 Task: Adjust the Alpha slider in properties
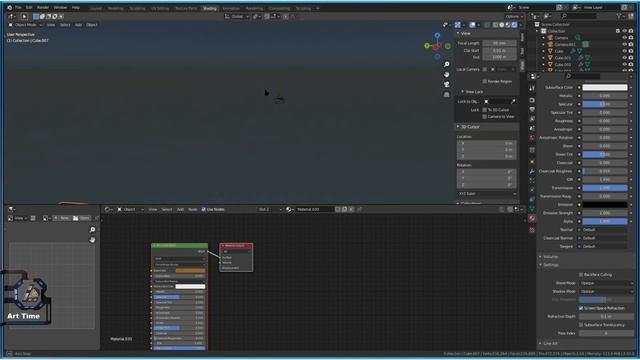pos(604,221)
